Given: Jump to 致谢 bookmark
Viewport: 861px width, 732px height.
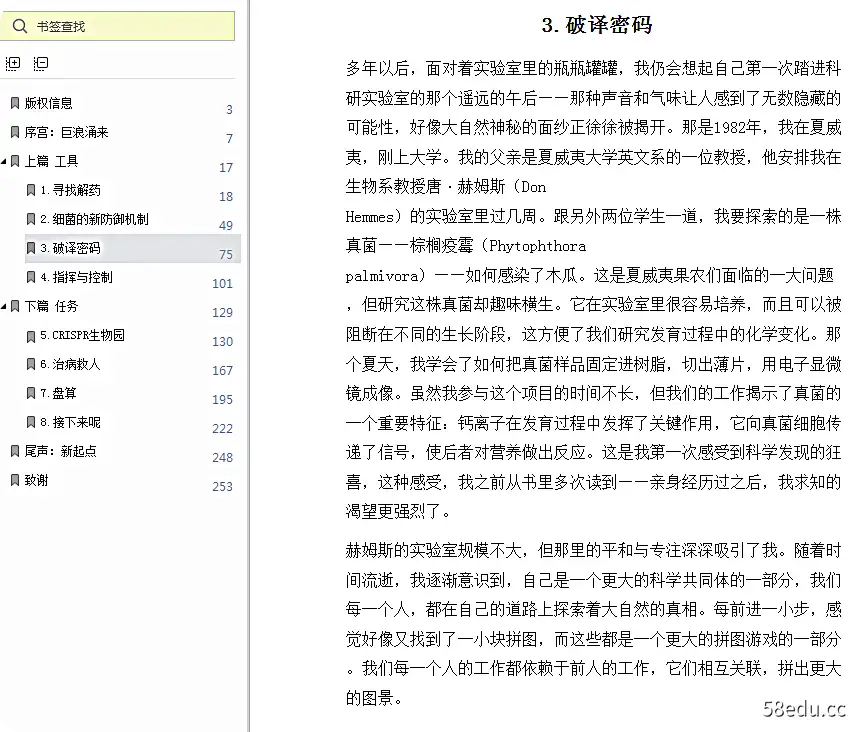Looking at the screenshot, I should tap(36, 480).
